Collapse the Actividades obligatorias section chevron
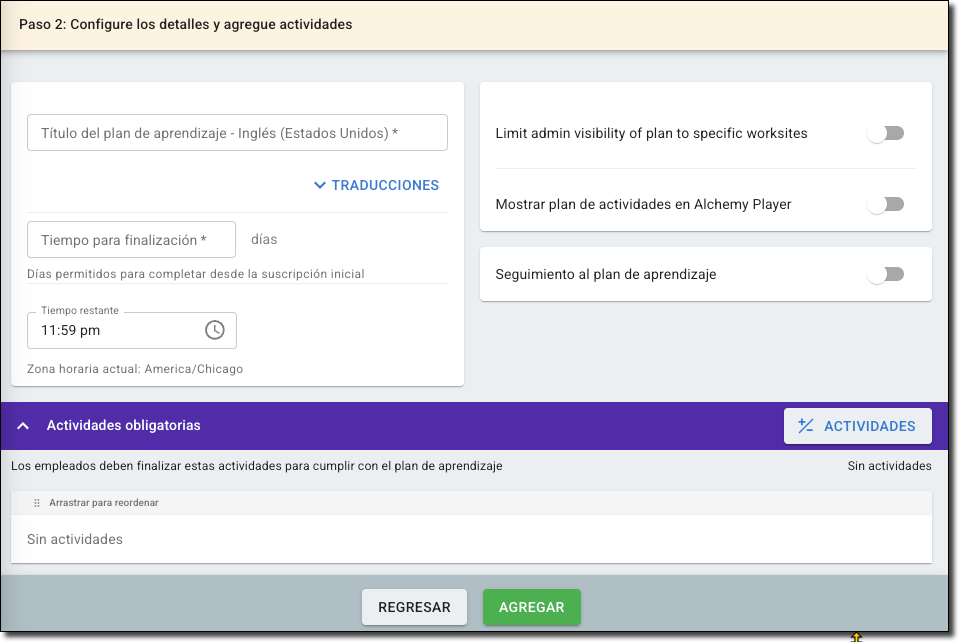The height and width of the screenshot is (642, 959). pyautogui.click(x=23, y=426)
